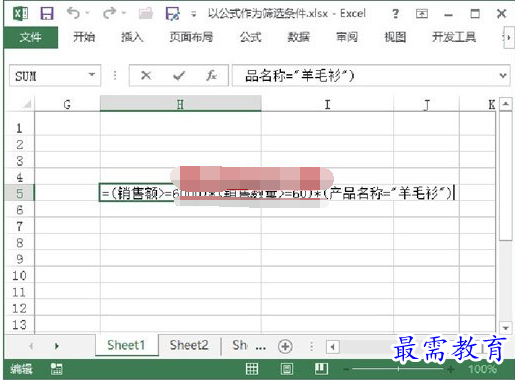The width and height of the screenshot is (515, 380).
Task: Expand the formula bar with chevron
Action: [503, 76]
